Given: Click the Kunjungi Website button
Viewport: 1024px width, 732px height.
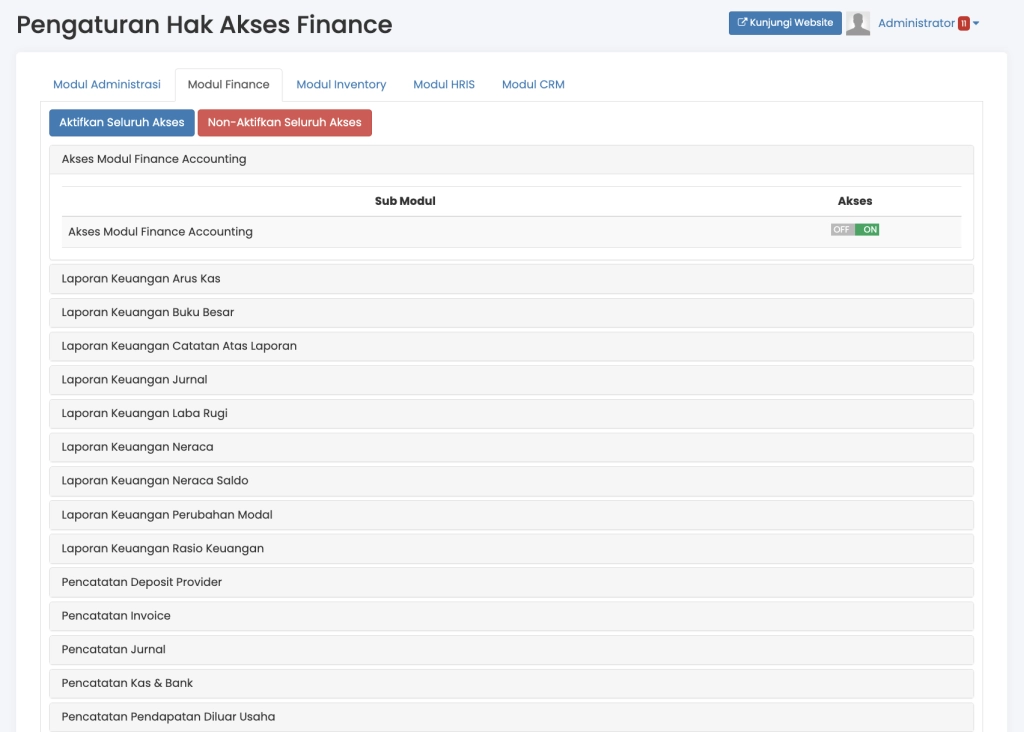Looking at the screenshot, I should 785,23.
